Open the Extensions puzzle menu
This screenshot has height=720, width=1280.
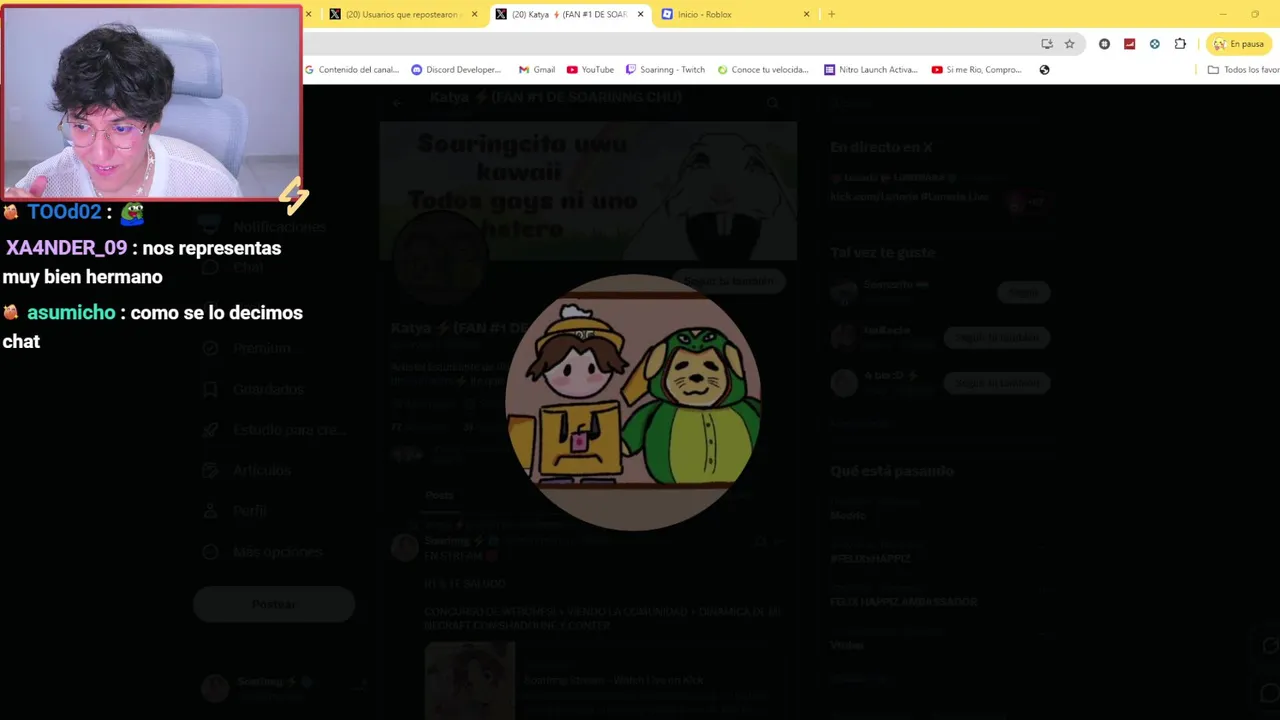click(1180, 44)
